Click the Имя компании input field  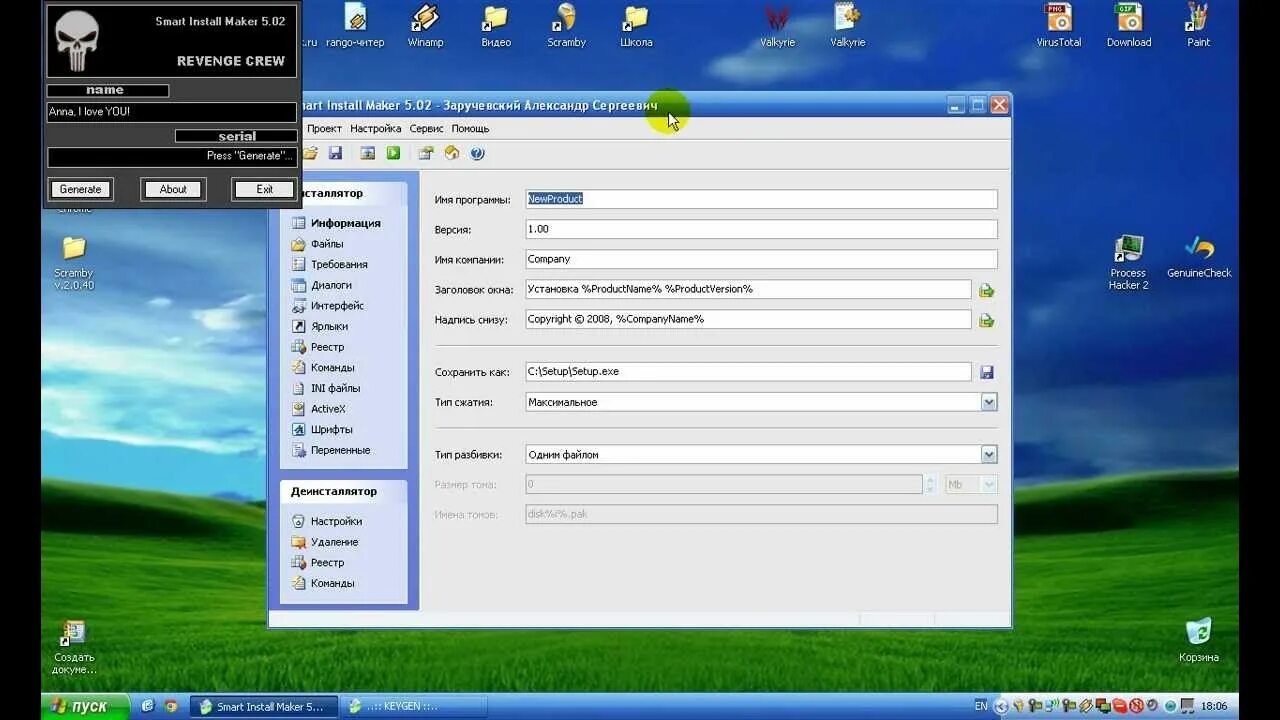[761, 259]
